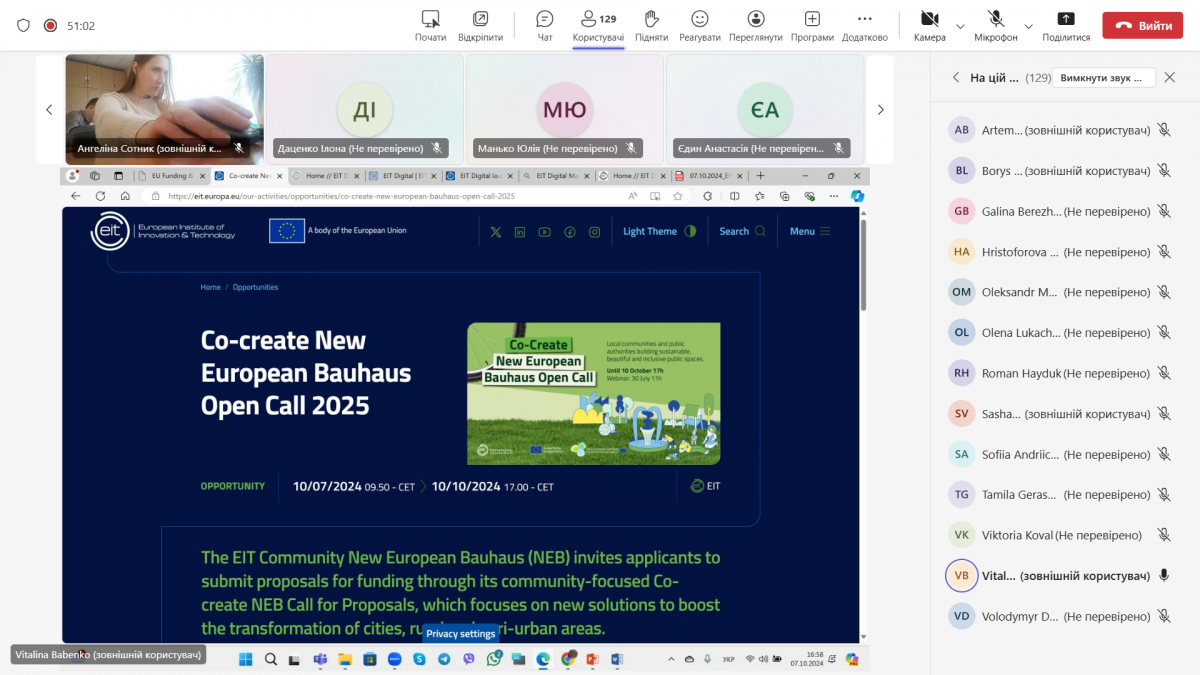Click Windows Start button on shared taskbar
The width and height of the screenshot is (1200, 675).
point(246,659)
